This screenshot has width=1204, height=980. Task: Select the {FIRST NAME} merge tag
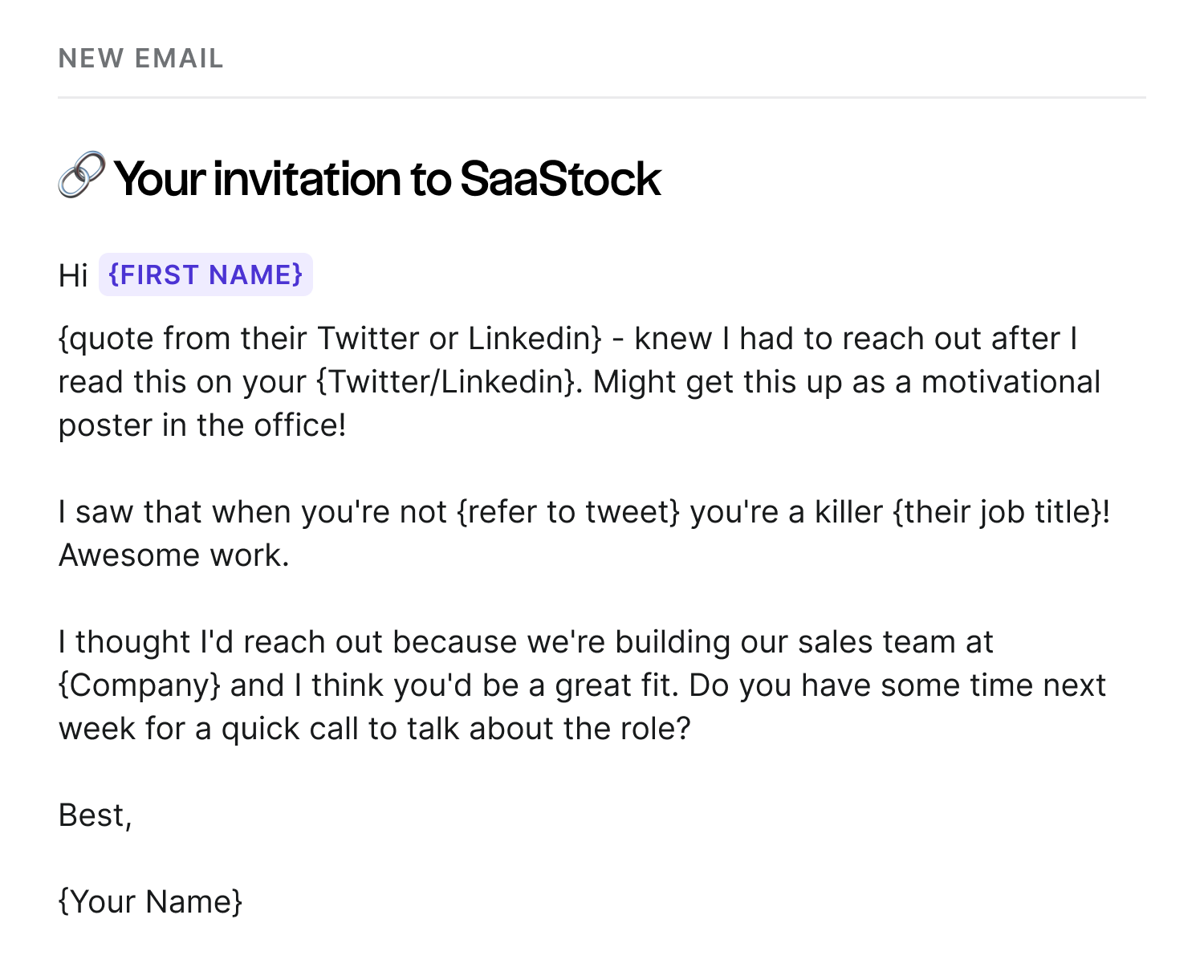point(205,274)
